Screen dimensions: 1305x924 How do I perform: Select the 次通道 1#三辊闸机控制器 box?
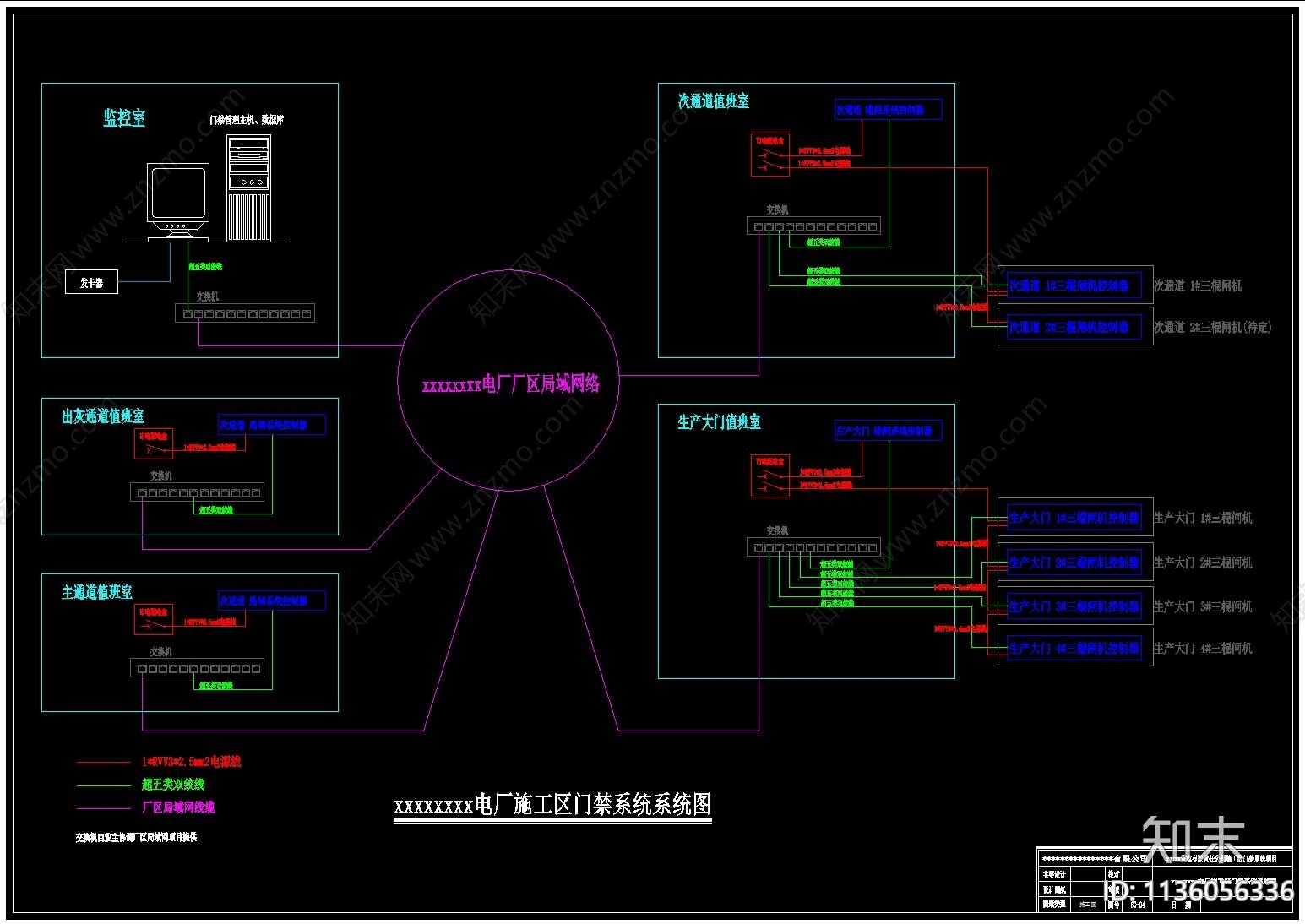(1075, 285)
